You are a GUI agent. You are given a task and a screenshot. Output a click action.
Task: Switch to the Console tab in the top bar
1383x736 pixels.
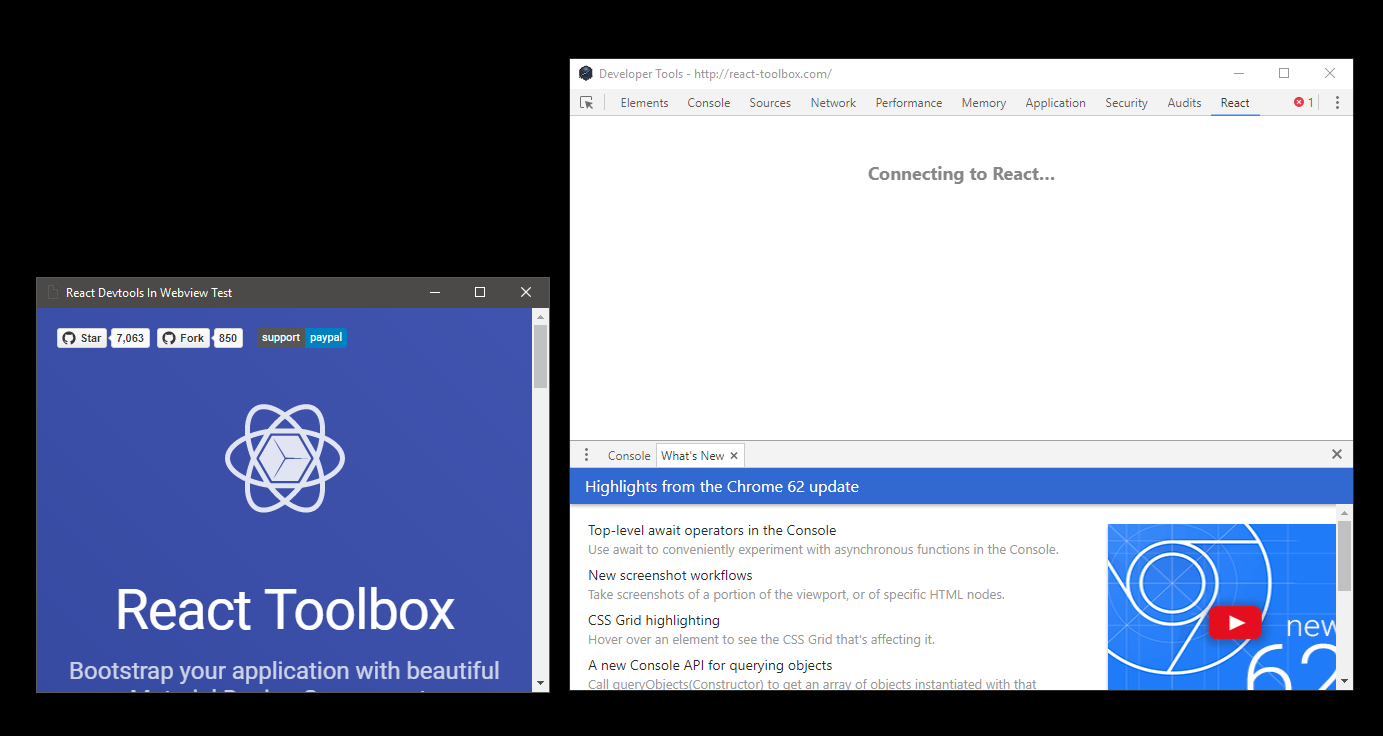709,103
